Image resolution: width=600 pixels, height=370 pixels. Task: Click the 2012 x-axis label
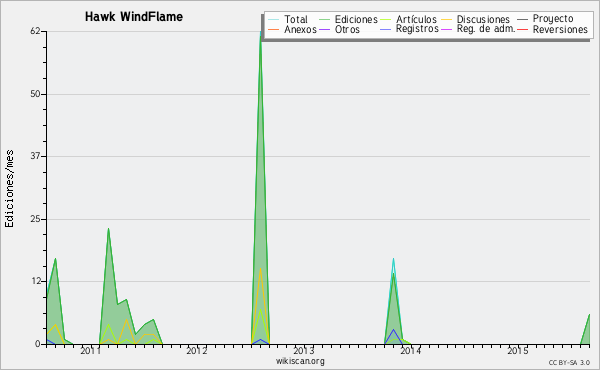point(197,351)
